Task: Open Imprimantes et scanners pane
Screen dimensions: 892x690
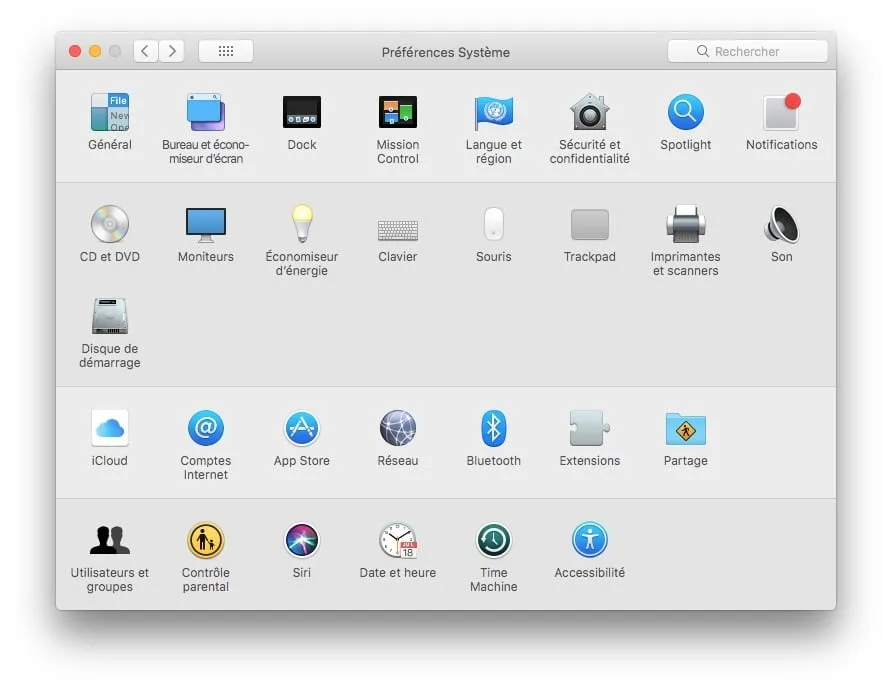Action: [x=685, y=224]
